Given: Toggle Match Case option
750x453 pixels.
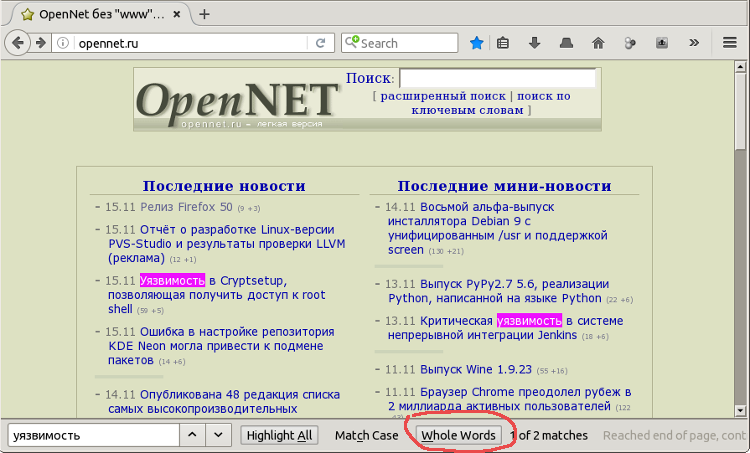Looking at the screenshot, I should (x=366, y=435).
